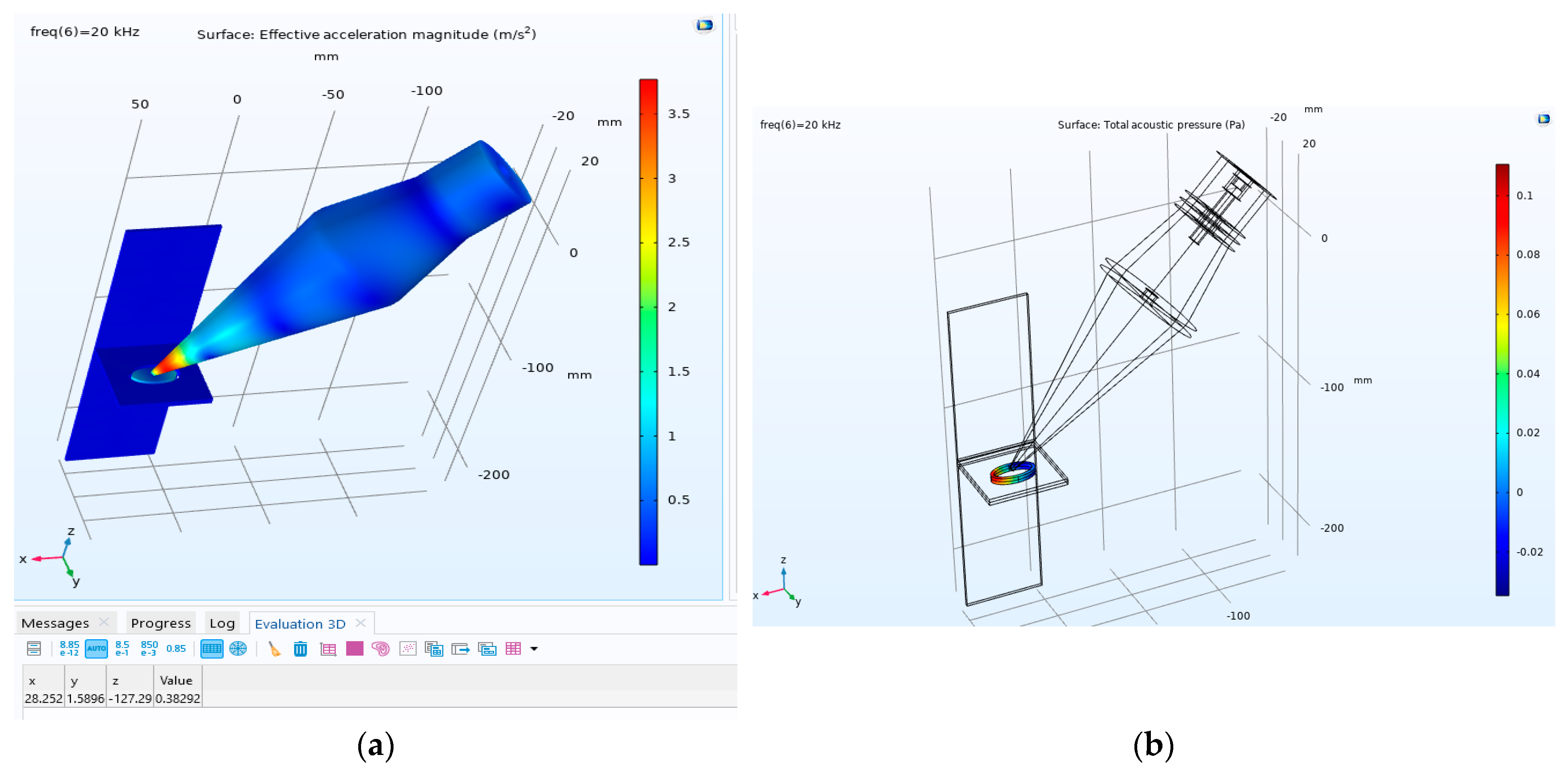The image size is (1568, 775).
Task: Click the solid magenta square swatch icon
Action: tap(354, 649)
